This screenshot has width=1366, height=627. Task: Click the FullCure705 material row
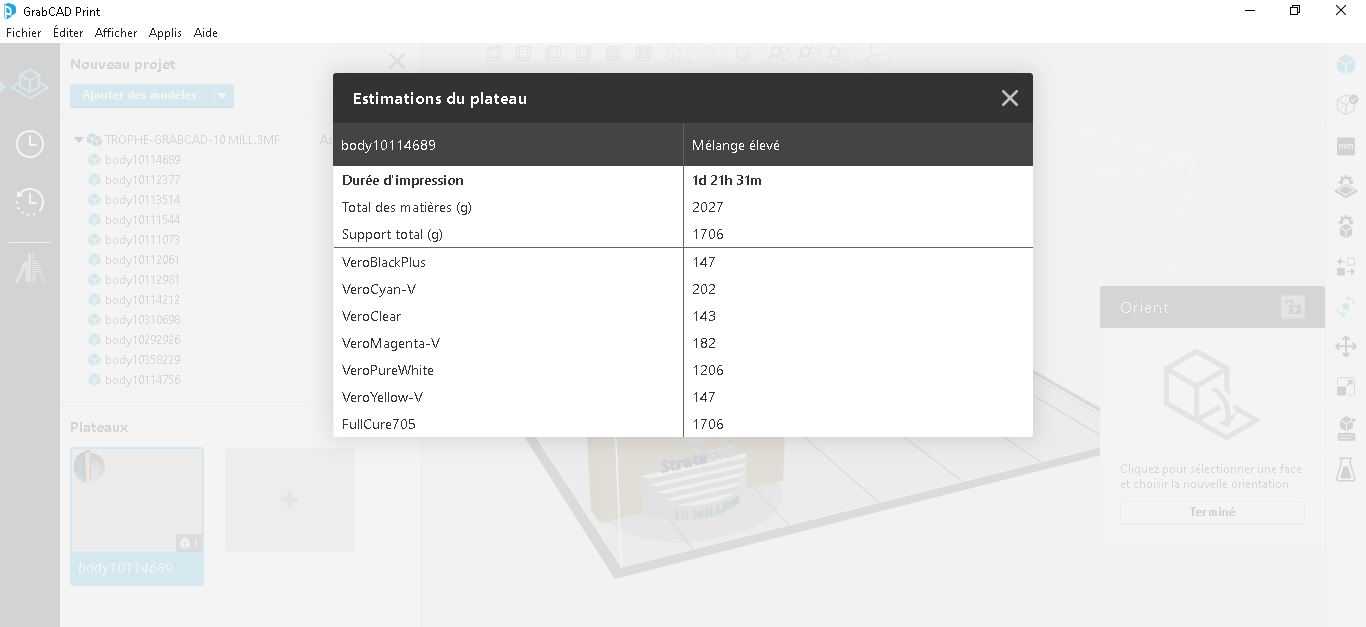click(x=683, y=424)
